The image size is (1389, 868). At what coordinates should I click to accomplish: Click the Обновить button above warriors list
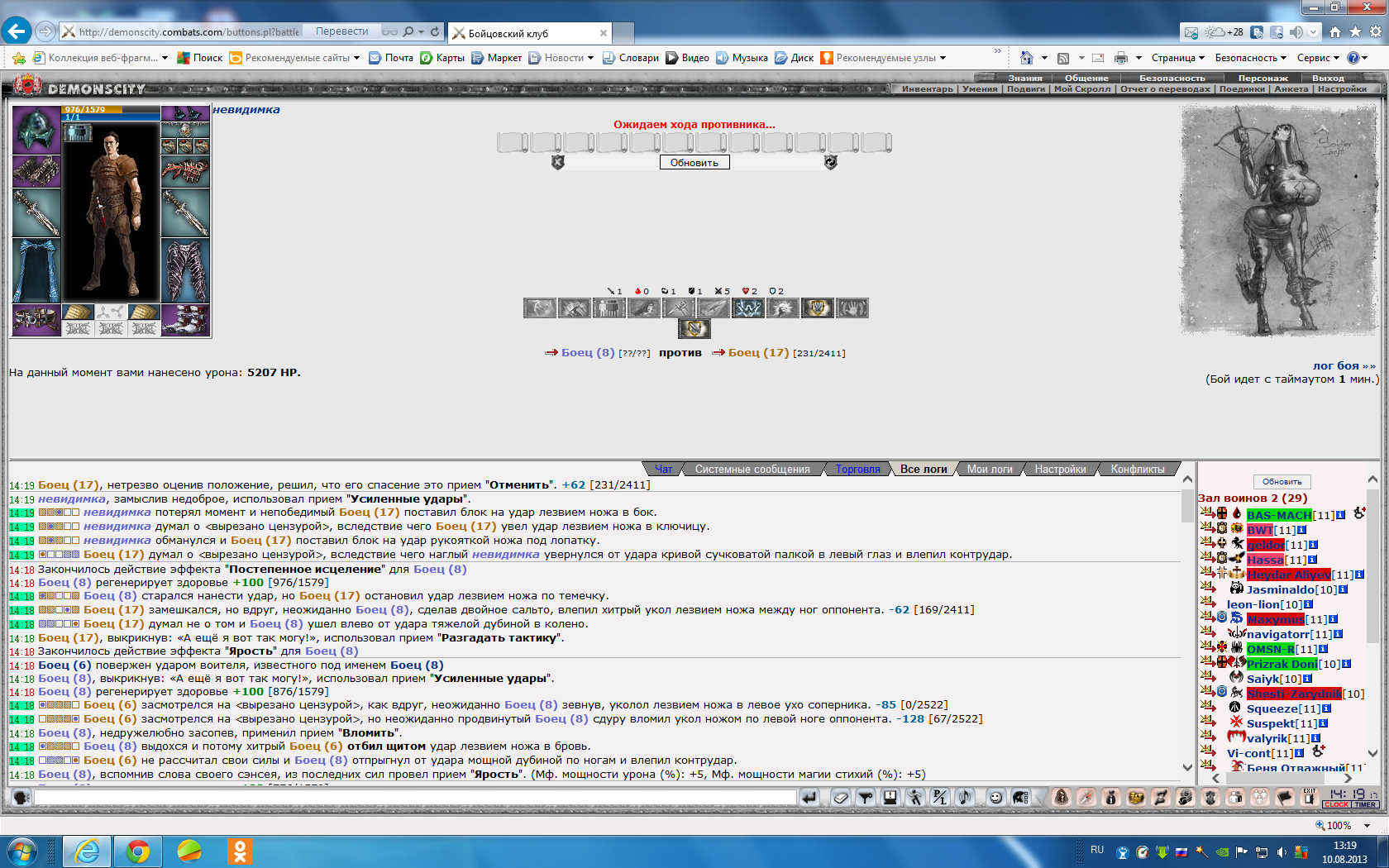click(1282, 482)
